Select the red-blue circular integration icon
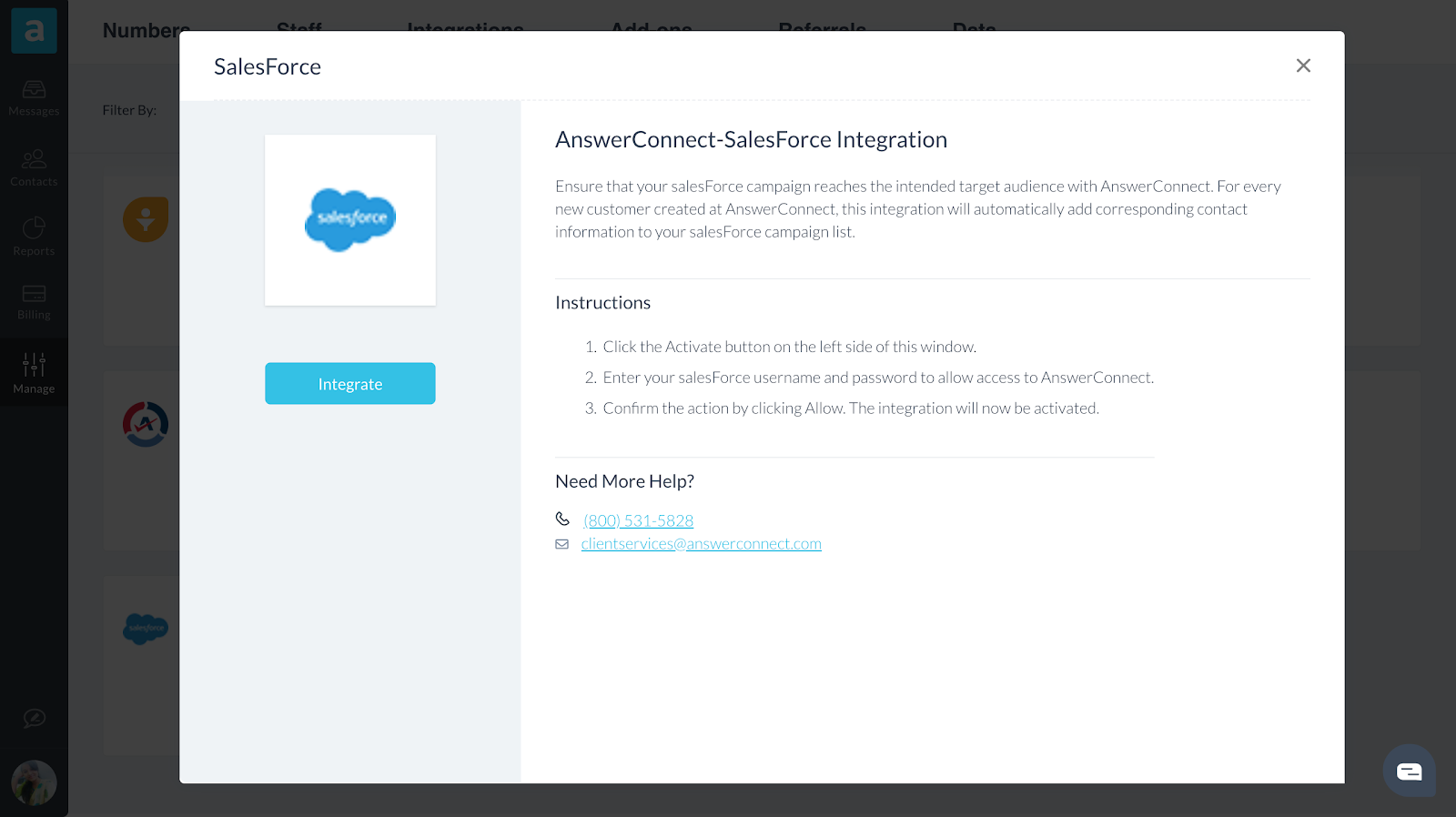Viewport: 1456px width, 817px height. point(146,424)
